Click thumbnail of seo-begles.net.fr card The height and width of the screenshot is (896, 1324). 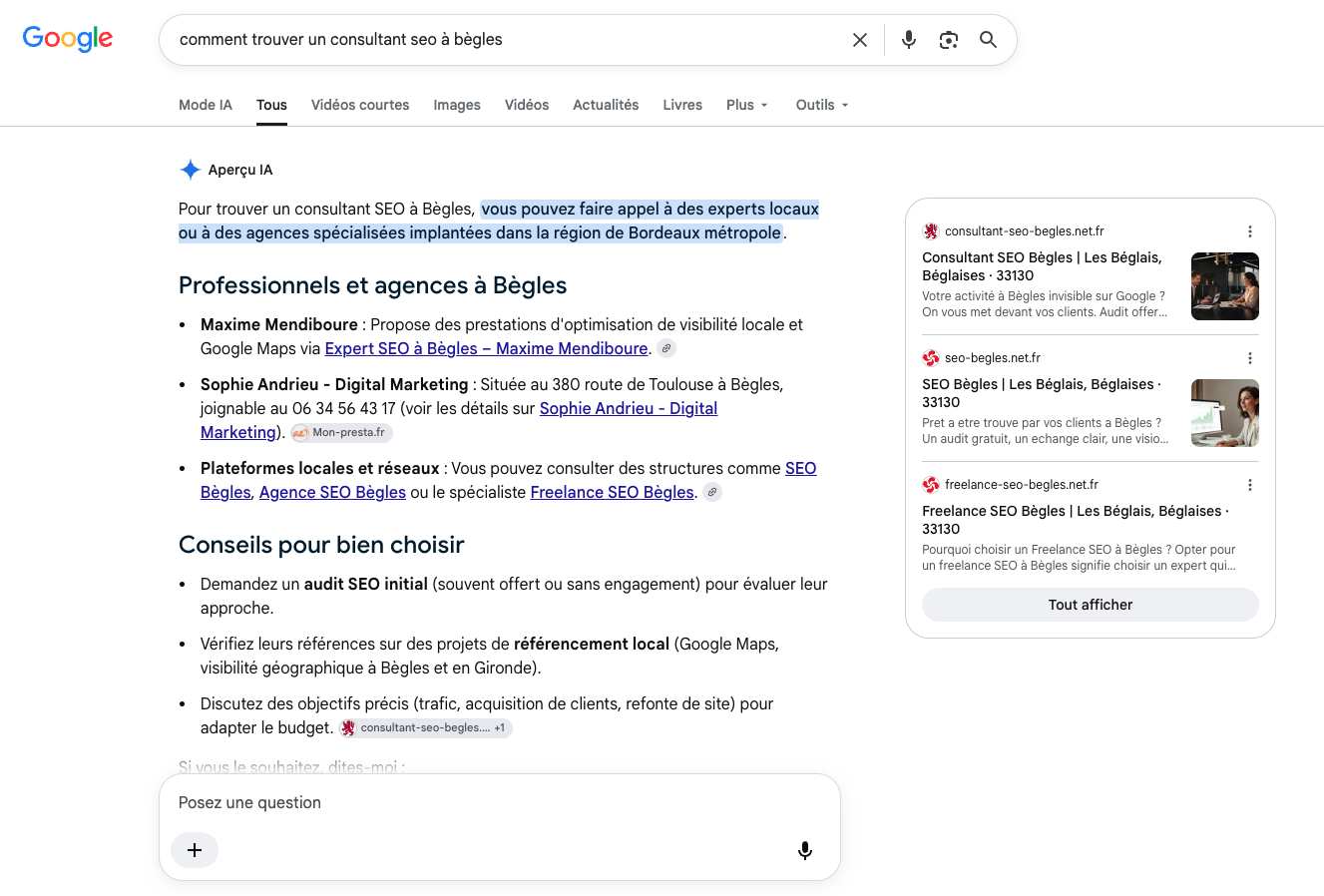pos(1225,413)
